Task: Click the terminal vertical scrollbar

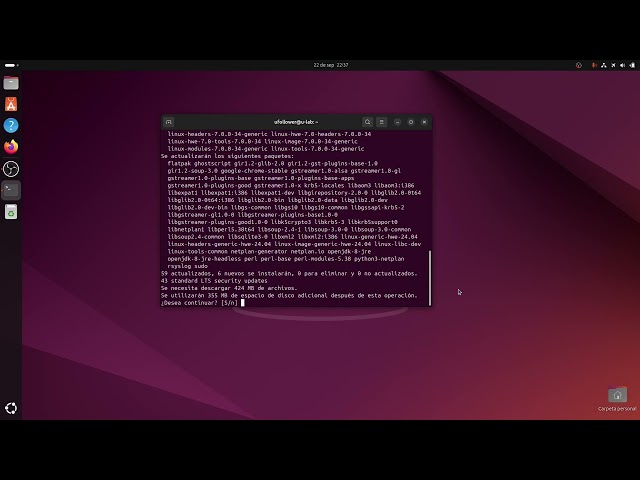Action: [x=430, y=278]
